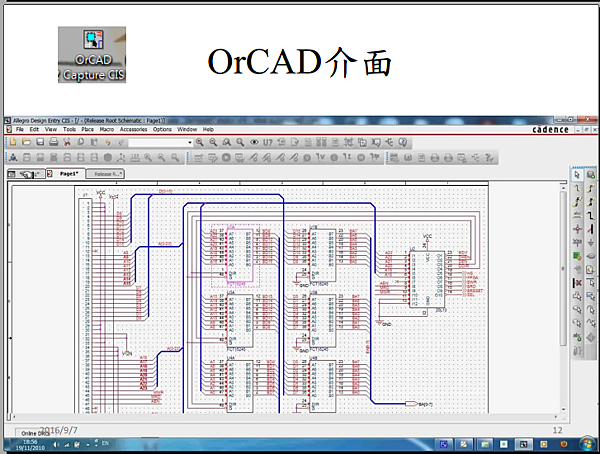Click the Firefox icon in taskbar
This screenshot has height=454, width=600.
point(564,444)
